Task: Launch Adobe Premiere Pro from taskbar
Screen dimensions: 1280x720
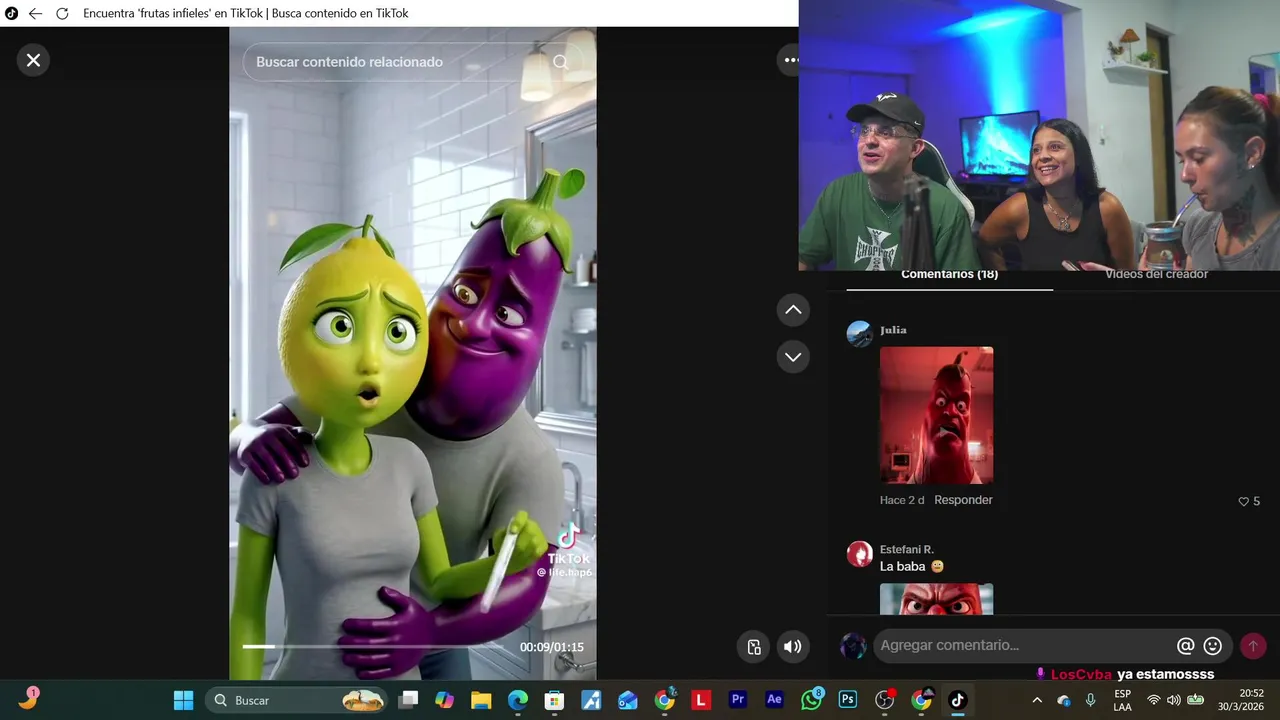Action: coord(738,700)
